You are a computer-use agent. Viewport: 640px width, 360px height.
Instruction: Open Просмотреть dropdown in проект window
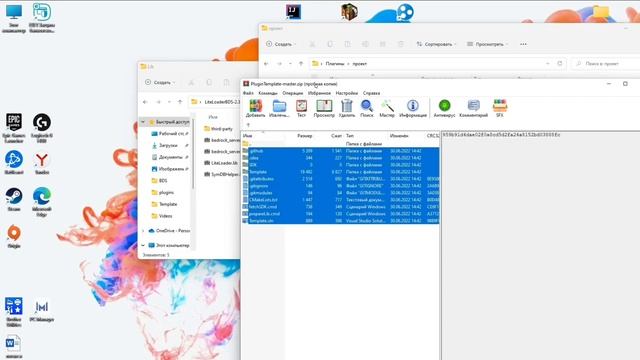click(487, 44)
